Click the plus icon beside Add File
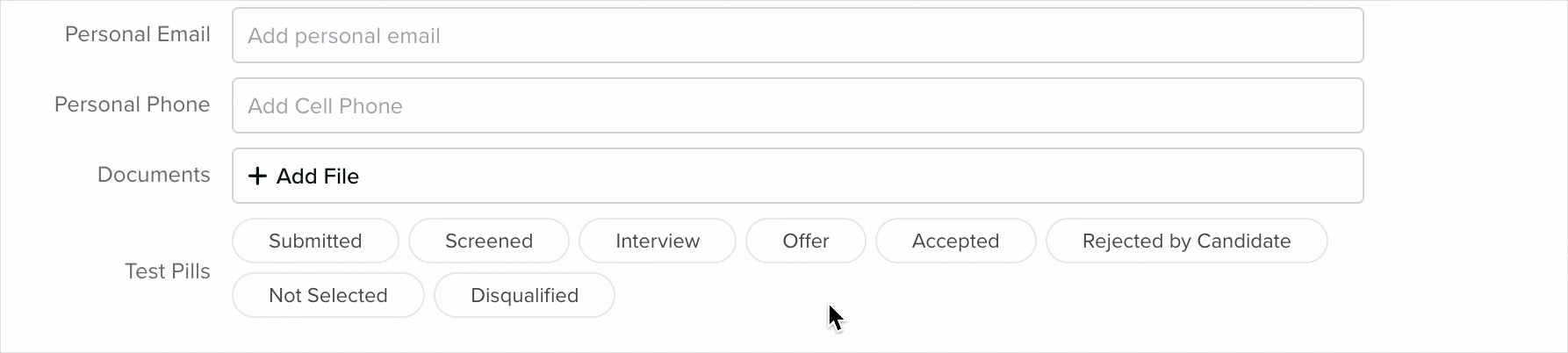The height and width of the screenshot is (353, 1568). 257,176
